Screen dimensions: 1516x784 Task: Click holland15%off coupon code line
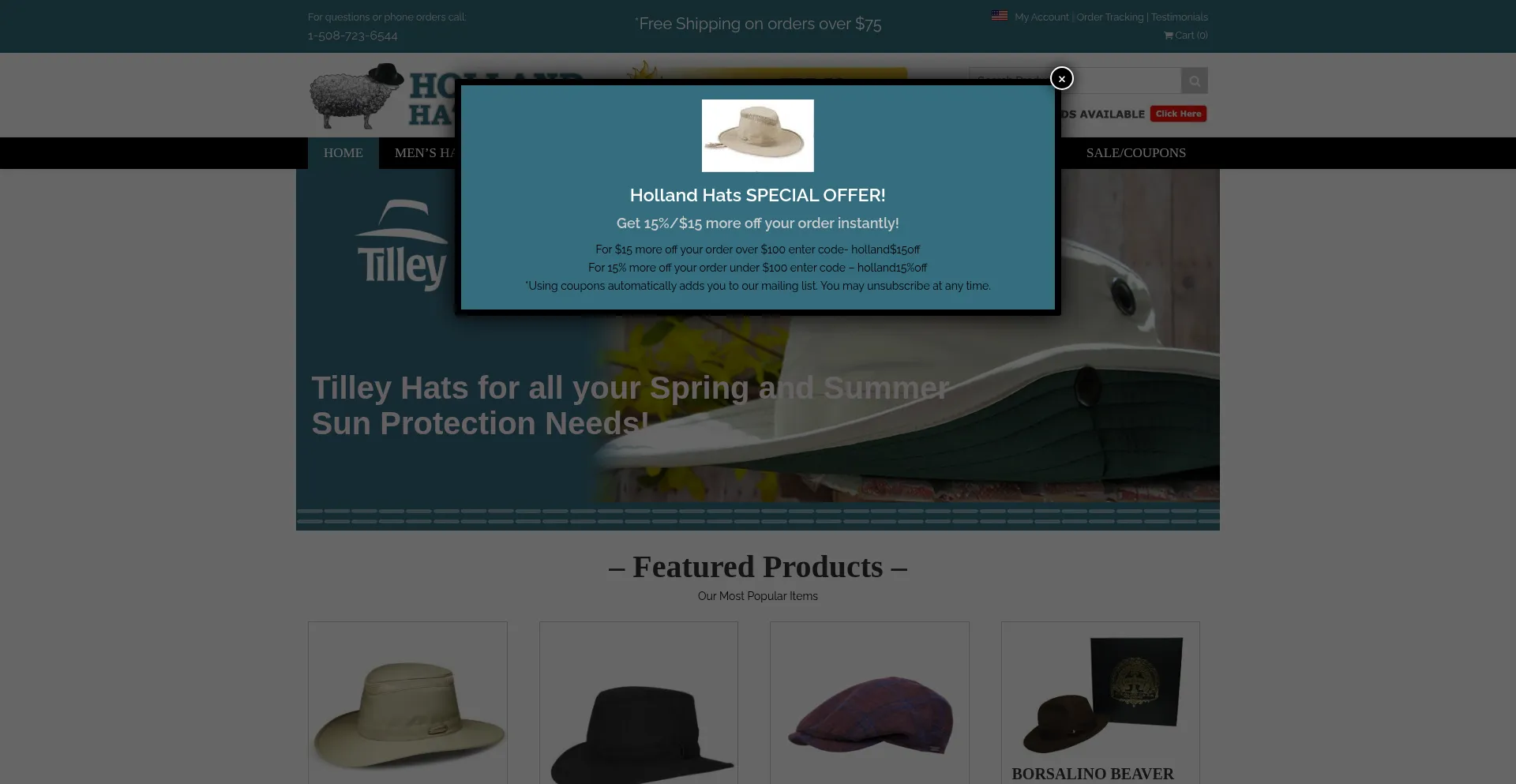coord(758,268)
